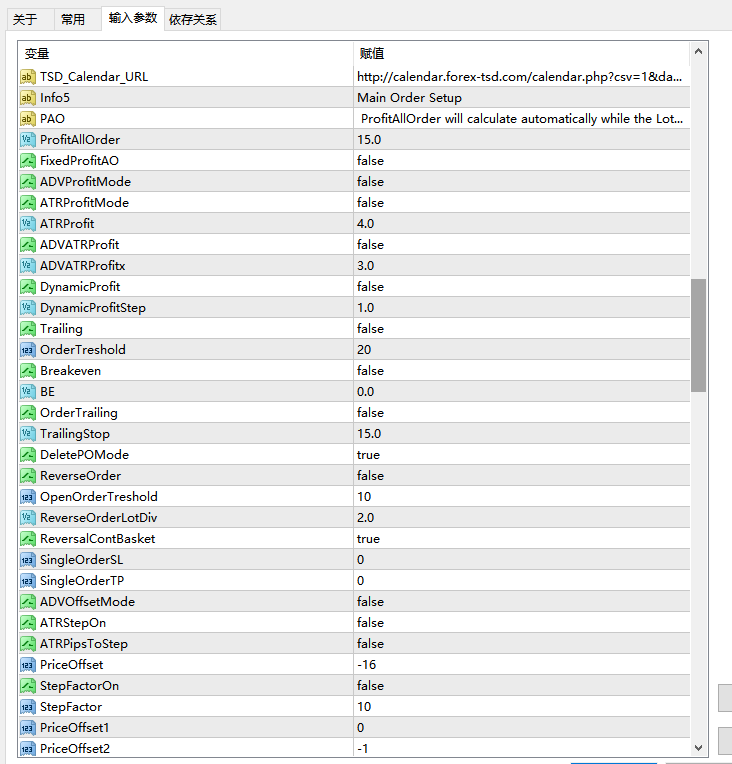Click the bool icon for DynamicProfit
The width and height of the screenshot is (732, 764).
(28, 286)
